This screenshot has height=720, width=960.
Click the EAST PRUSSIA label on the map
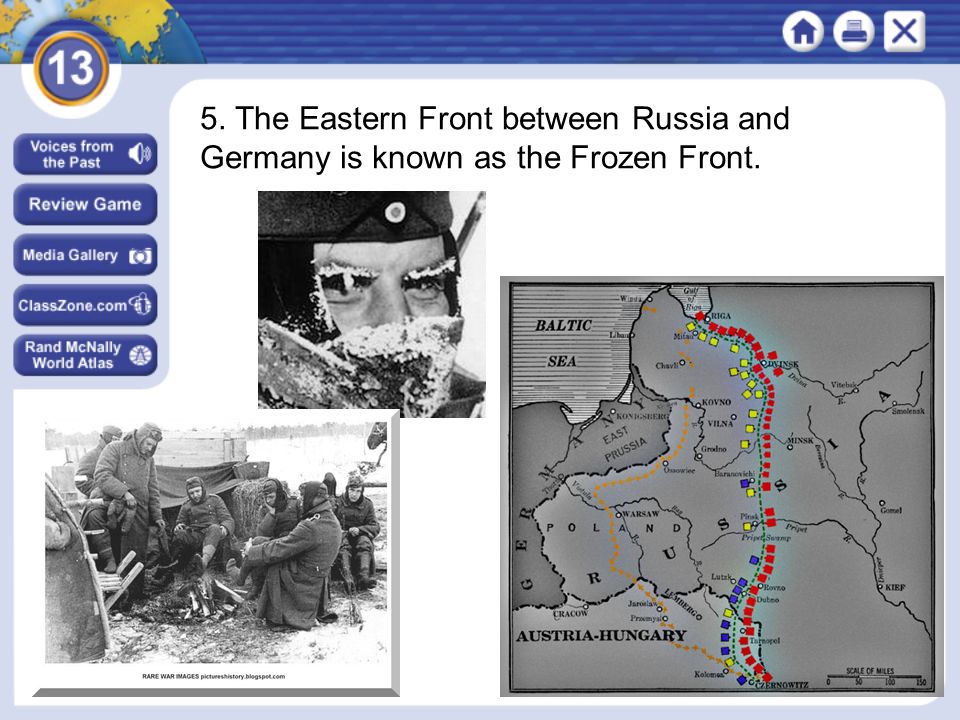624,442
